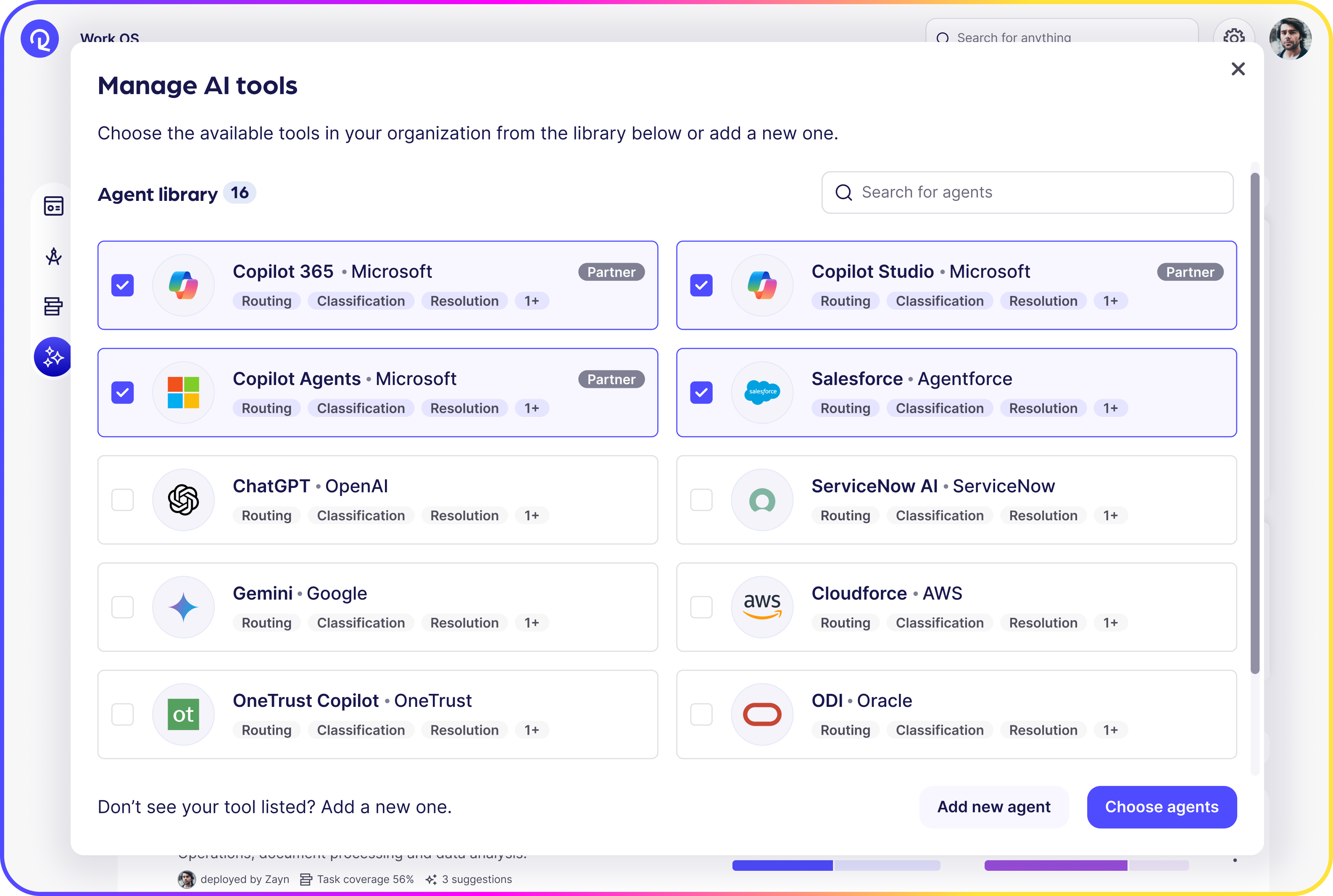Click the Work OS purple logo icon
This screenshot has height=896, width=1333.
click(40, 39)
